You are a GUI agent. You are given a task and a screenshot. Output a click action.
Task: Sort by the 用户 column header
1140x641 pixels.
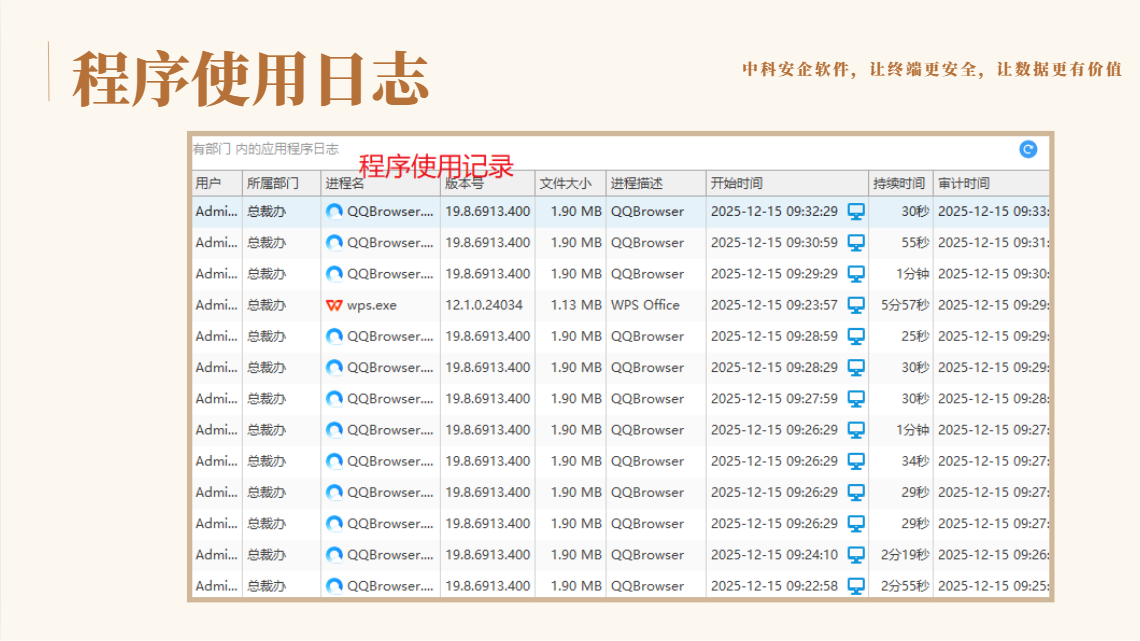tap(217, 183)
